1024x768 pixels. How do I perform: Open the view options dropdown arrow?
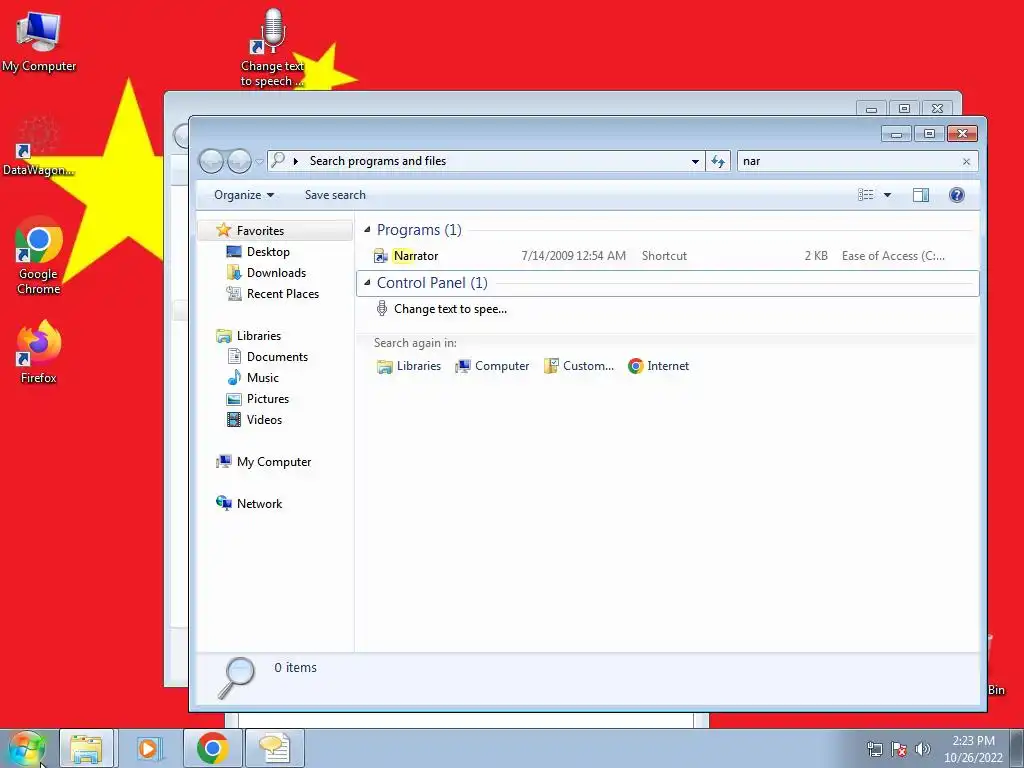click(x=887, y=195)
